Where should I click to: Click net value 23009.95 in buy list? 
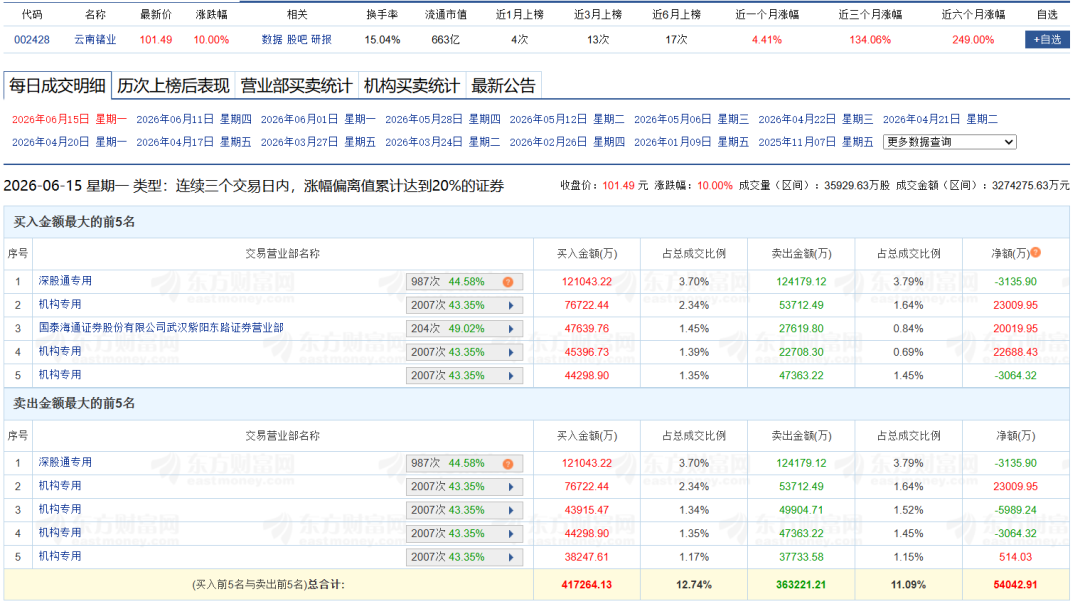coord(1015,305)
